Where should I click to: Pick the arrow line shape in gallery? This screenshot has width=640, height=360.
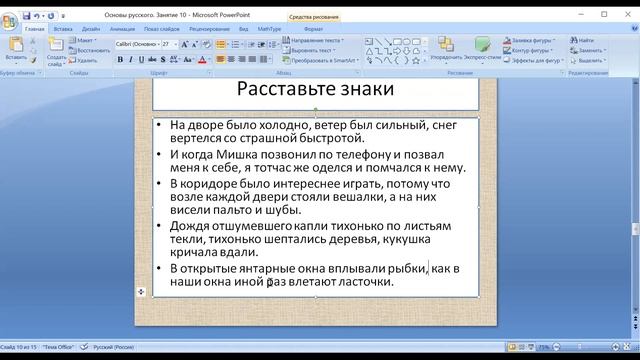388,41
